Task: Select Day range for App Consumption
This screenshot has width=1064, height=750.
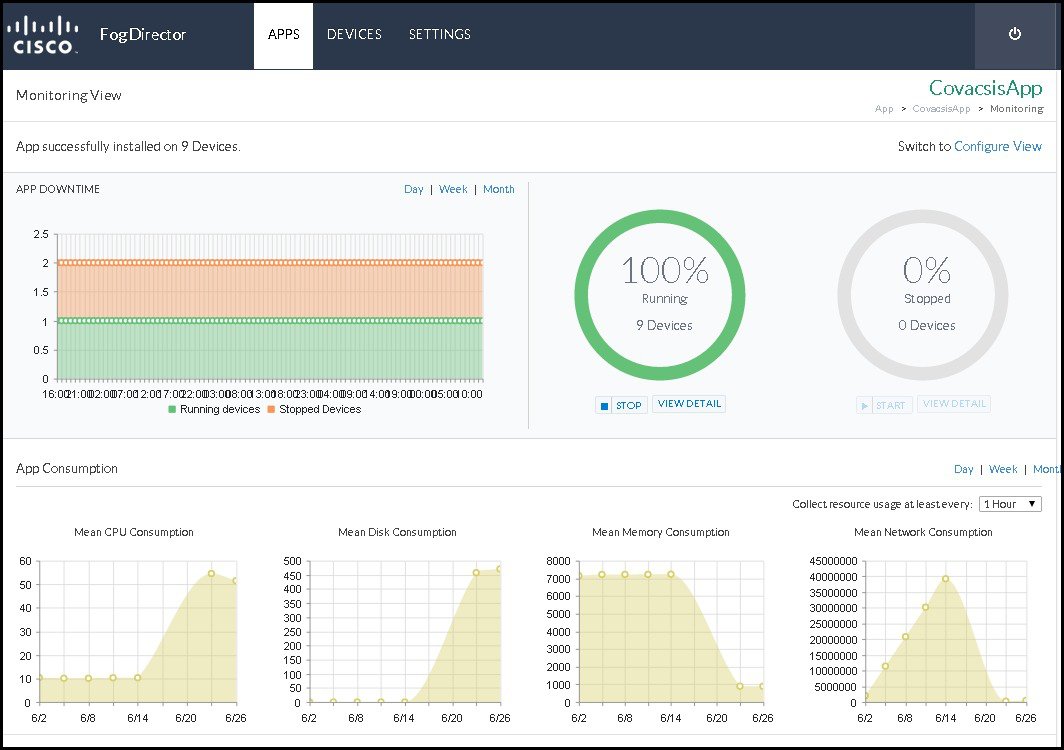Action: 964,469
